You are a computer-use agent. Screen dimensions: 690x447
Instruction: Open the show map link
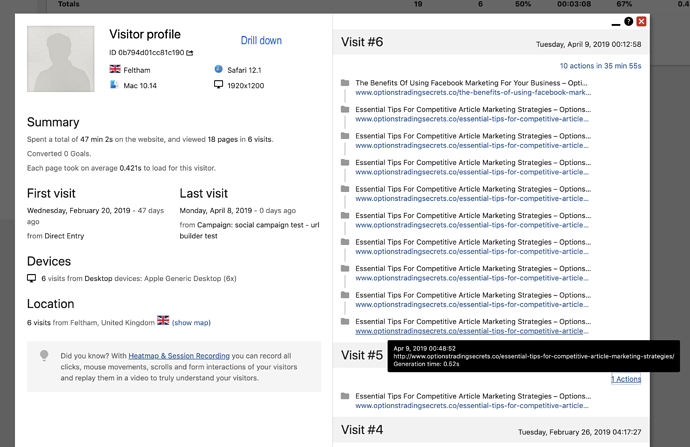[x=191, y=322]
